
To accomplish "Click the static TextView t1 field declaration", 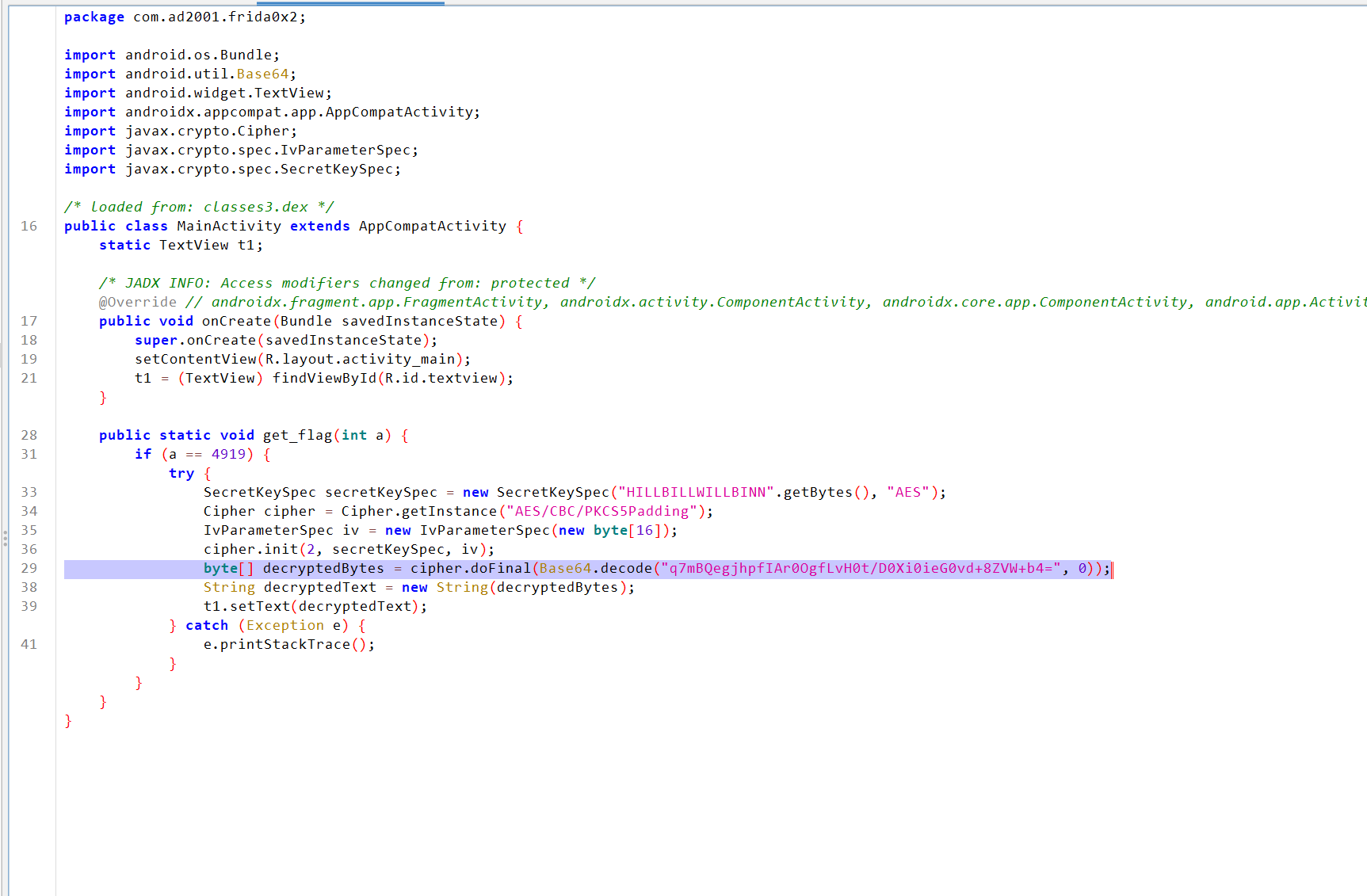I will pyautogui.click(x=181, y=245).
